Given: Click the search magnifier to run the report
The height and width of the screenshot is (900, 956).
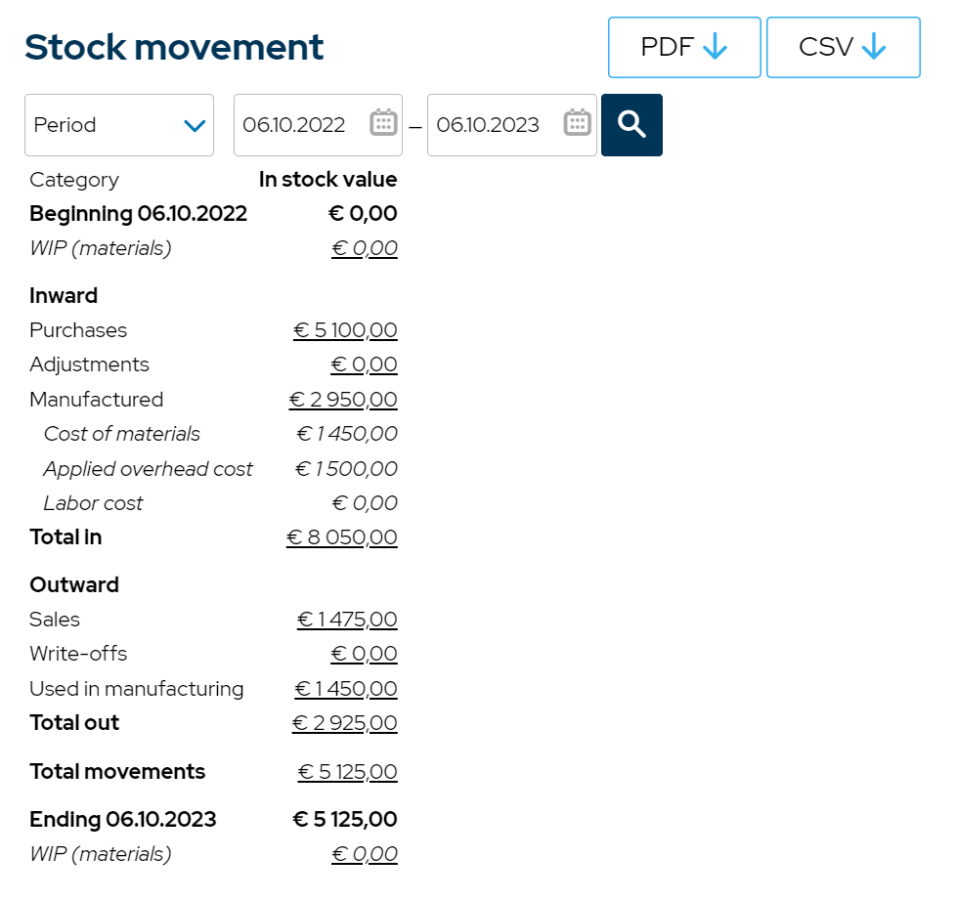Looking at the screenshot, I should point(631,124).
